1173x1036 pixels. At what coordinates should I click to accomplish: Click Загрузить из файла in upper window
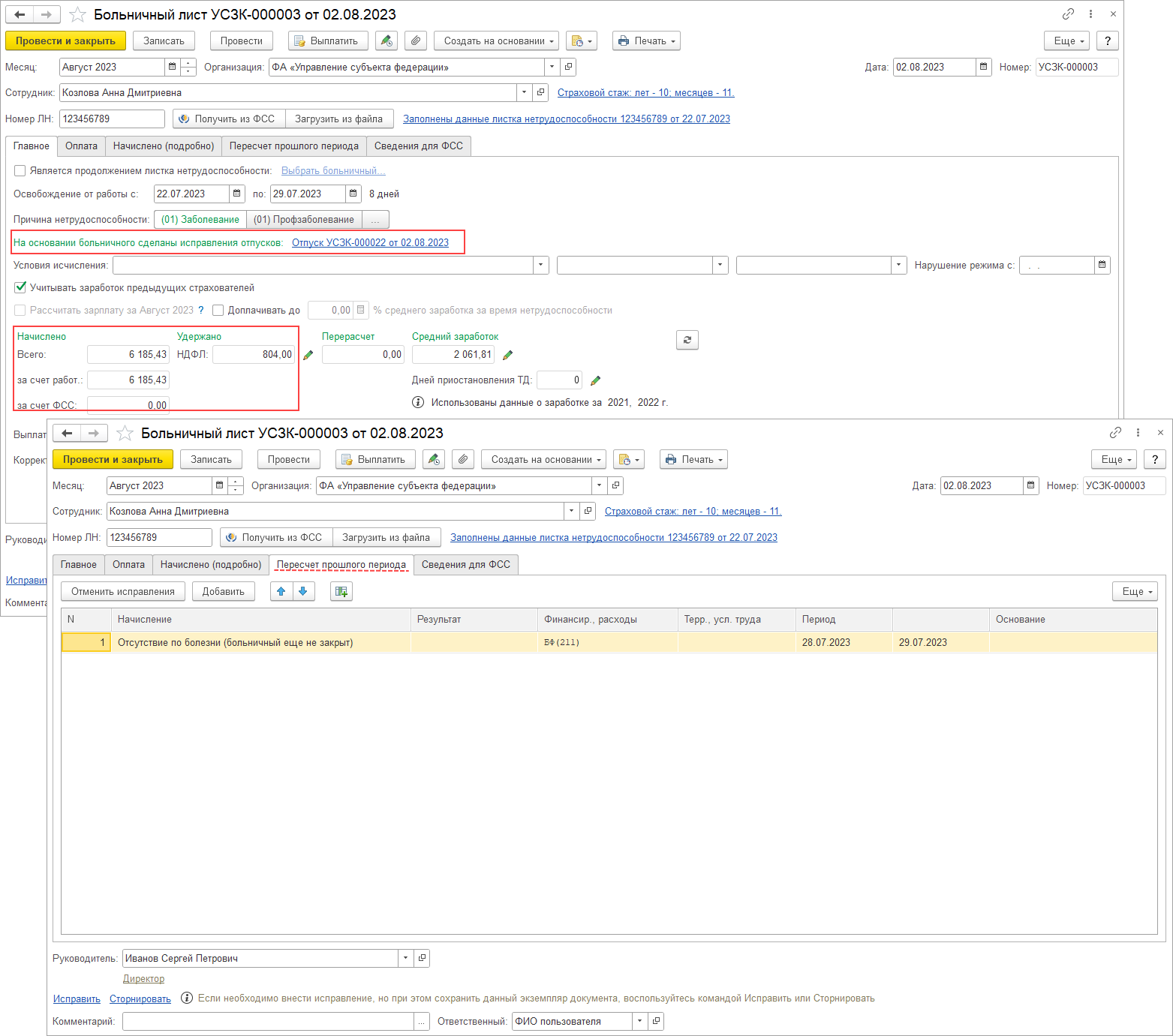339,119
